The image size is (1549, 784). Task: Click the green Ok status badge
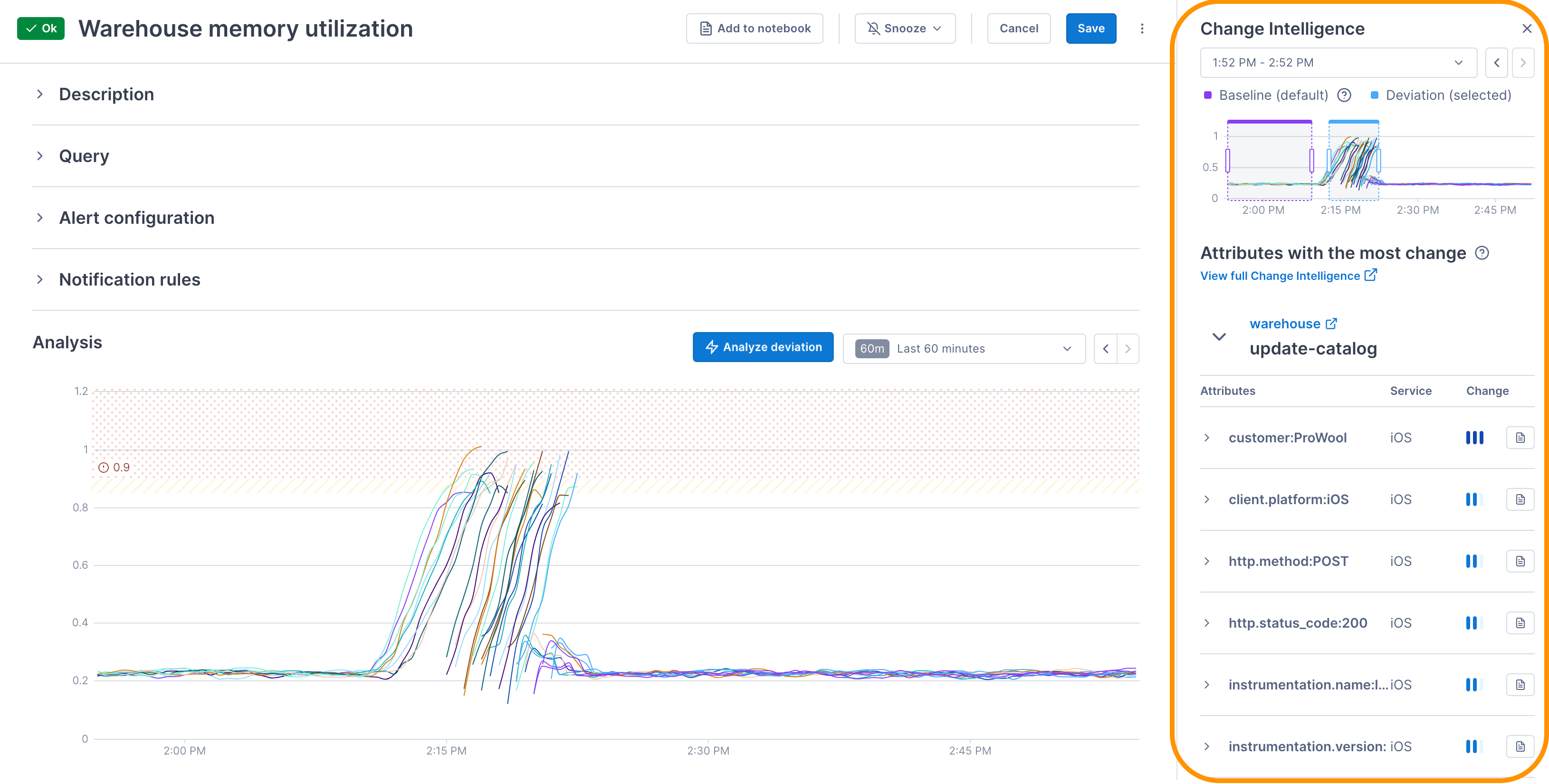point(40,28)
